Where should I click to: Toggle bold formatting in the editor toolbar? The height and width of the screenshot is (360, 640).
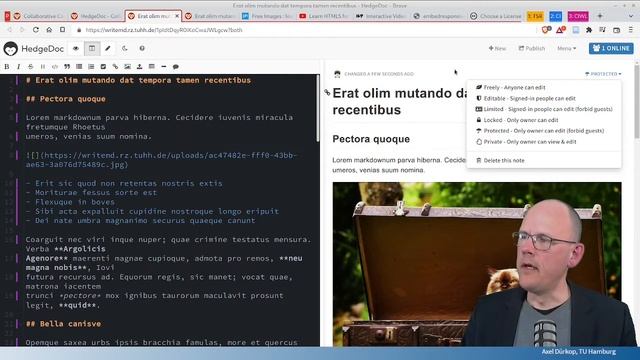7,67
